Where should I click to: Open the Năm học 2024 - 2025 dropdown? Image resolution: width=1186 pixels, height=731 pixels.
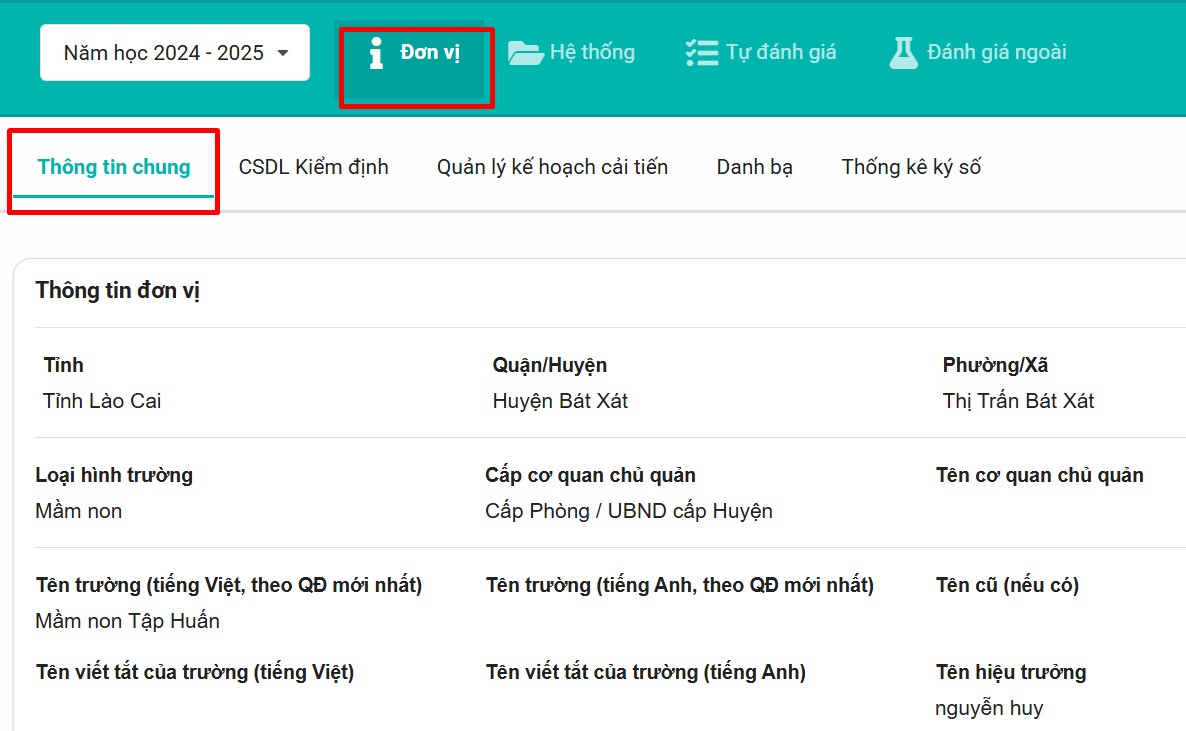(x=175, y=53)
